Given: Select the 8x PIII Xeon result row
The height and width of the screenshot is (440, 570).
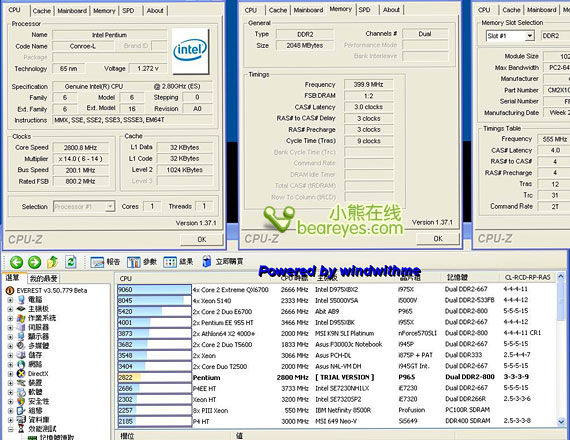Looking at the screenshot, I should (336, 410).
